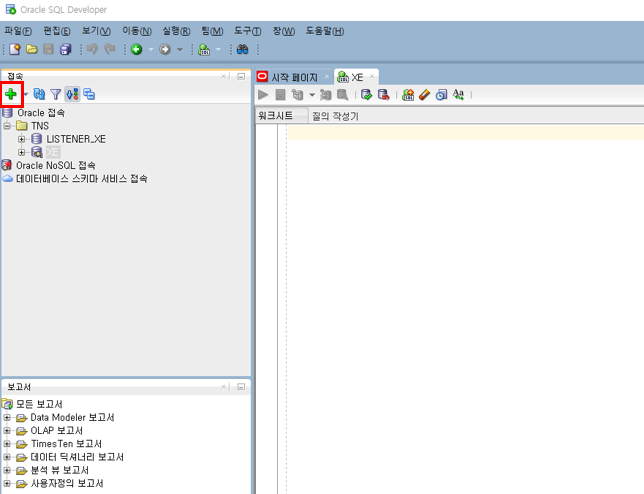The height and width of the screenshot is (494, 644).
Task: Select the LISTENER_XE connection
Action: coord(76,139)
